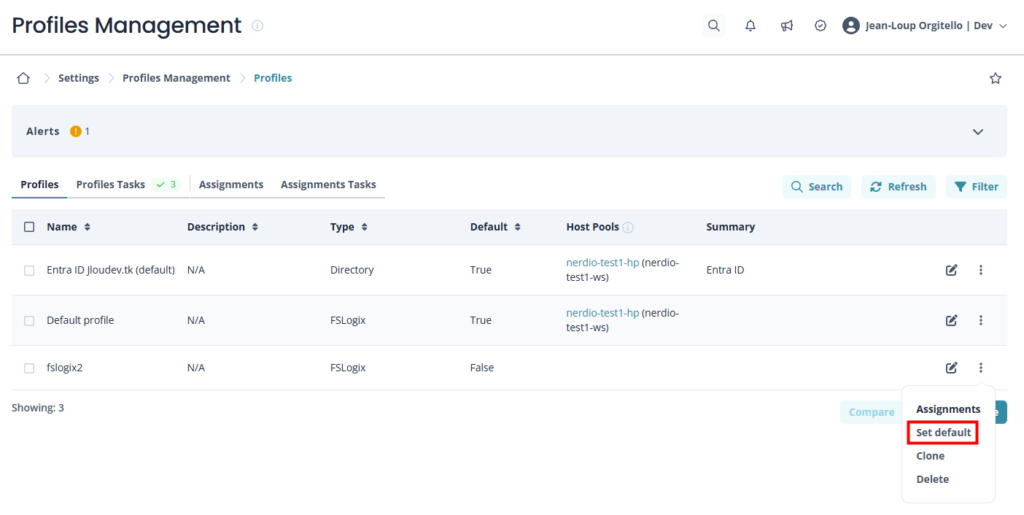
Task: Open the menu for Default profile row
Action: 980,320
